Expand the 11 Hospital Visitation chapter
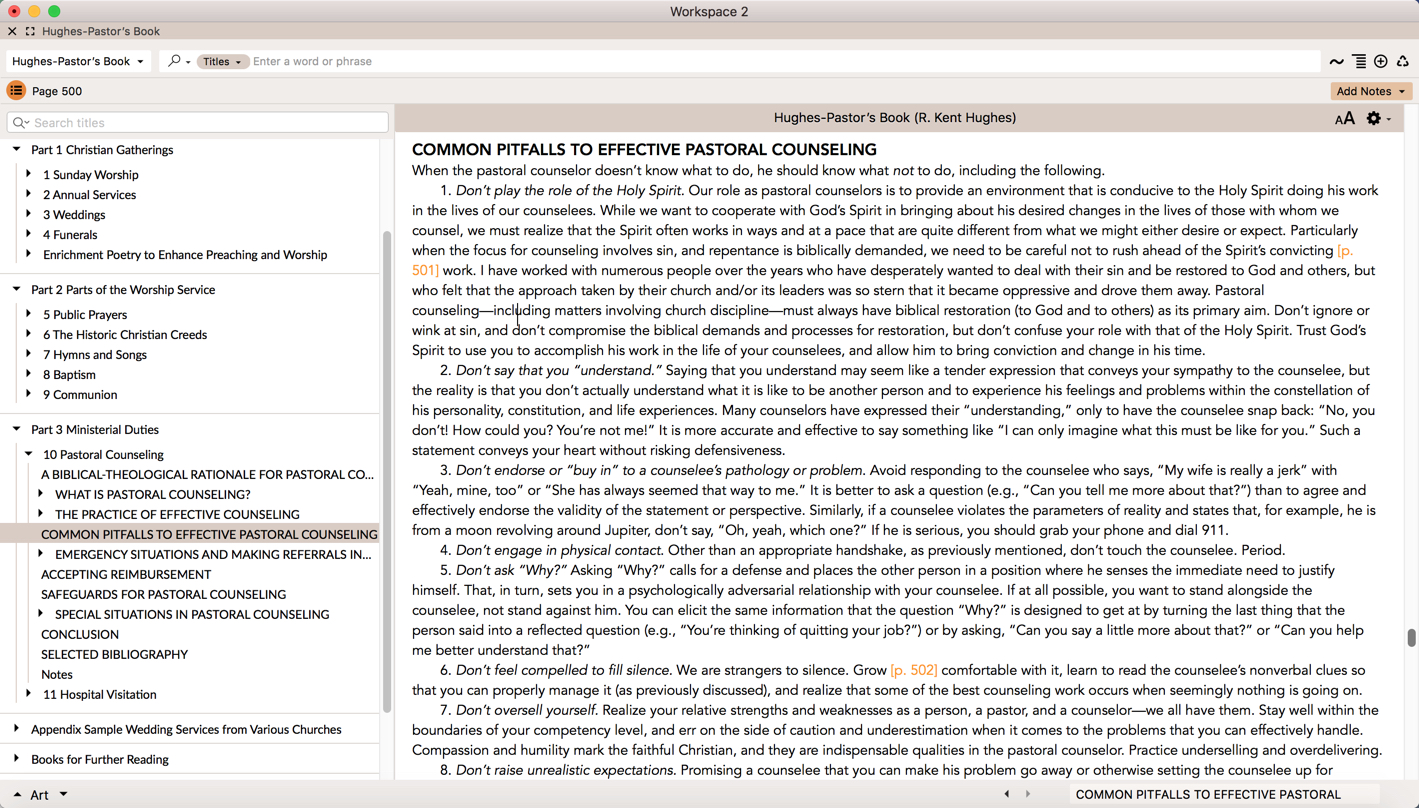 point(29,694)
